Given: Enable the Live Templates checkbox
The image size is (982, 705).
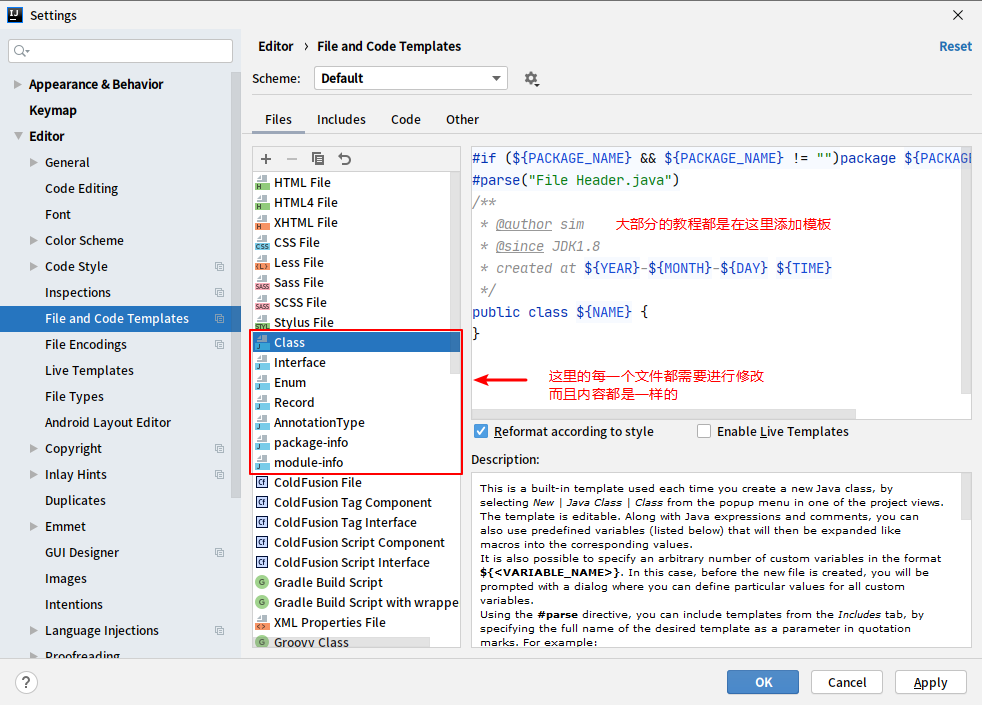Looking at the screenshot, I should point(704,431).
